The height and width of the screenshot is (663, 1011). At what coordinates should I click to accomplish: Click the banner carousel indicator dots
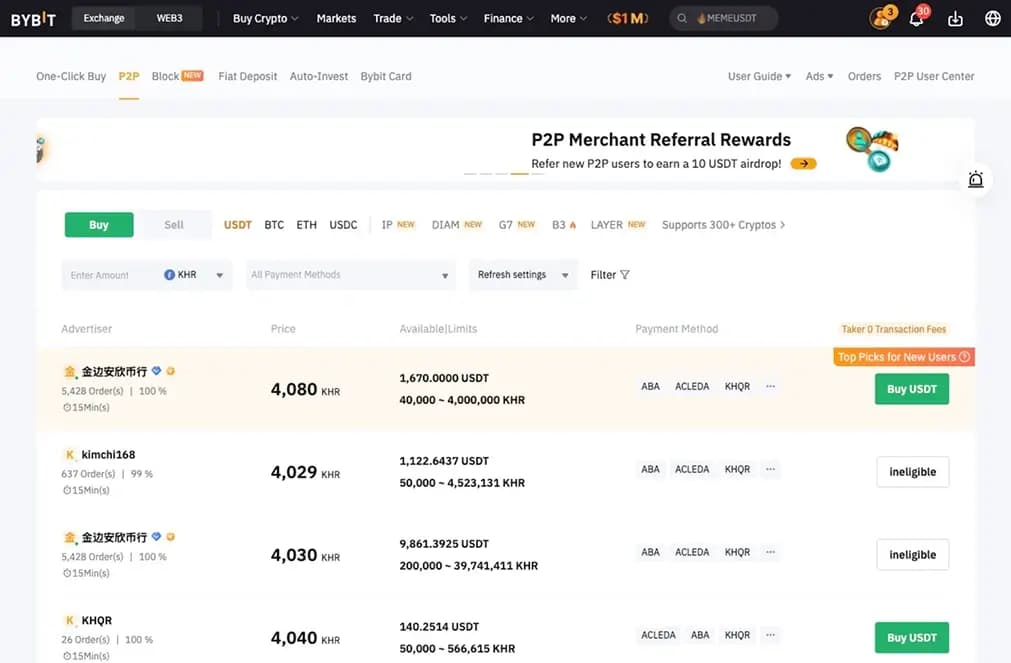tap(503, 174)
